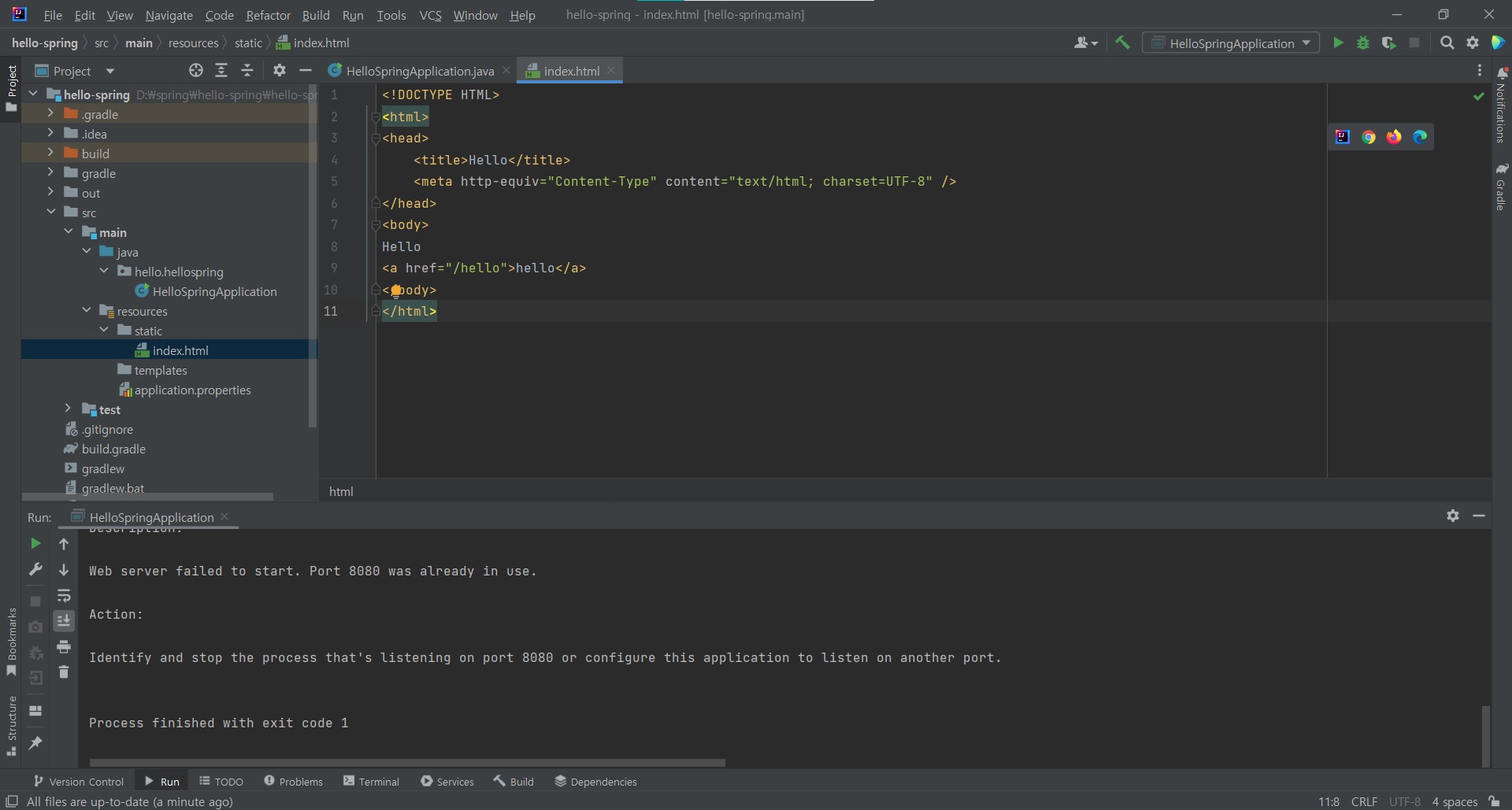
Task: Open index.html in Edge
Action: (x=1420, y=137)
